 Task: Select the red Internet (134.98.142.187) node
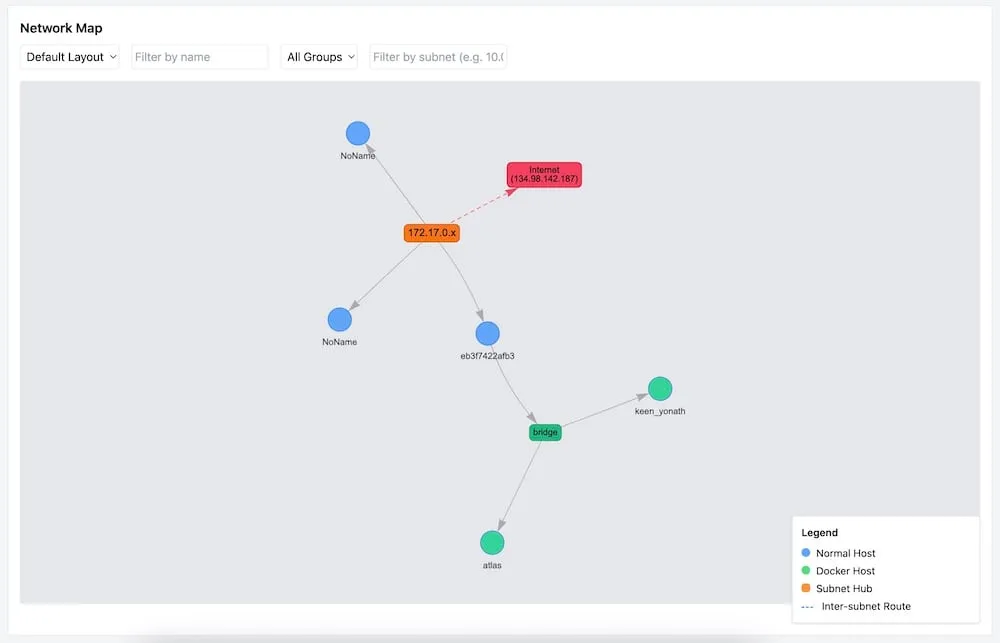pyautogui.click(x=544, y=175)
